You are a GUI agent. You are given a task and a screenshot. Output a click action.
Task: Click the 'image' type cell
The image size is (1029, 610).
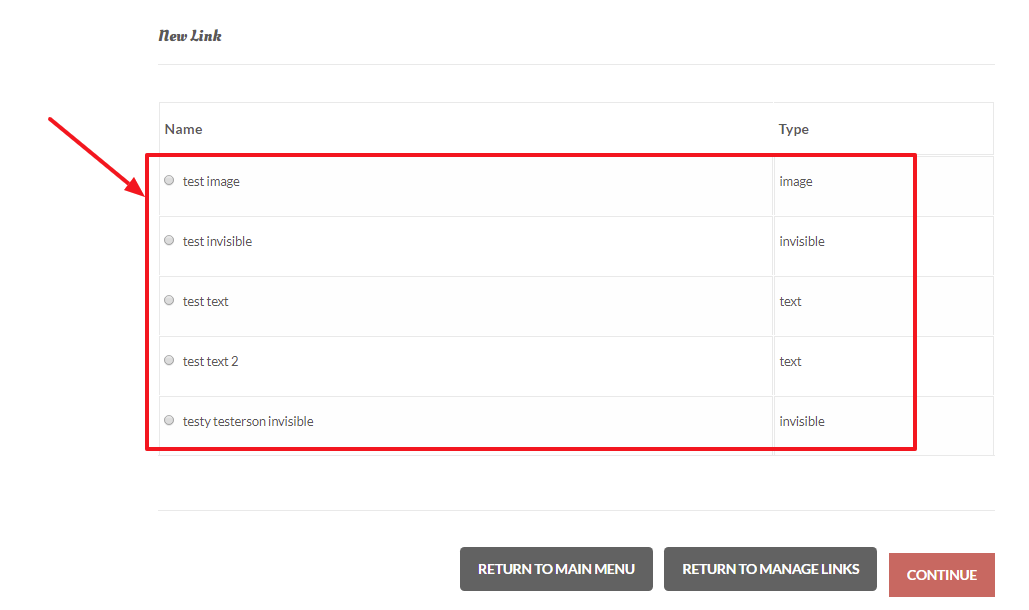pos(796,182)
